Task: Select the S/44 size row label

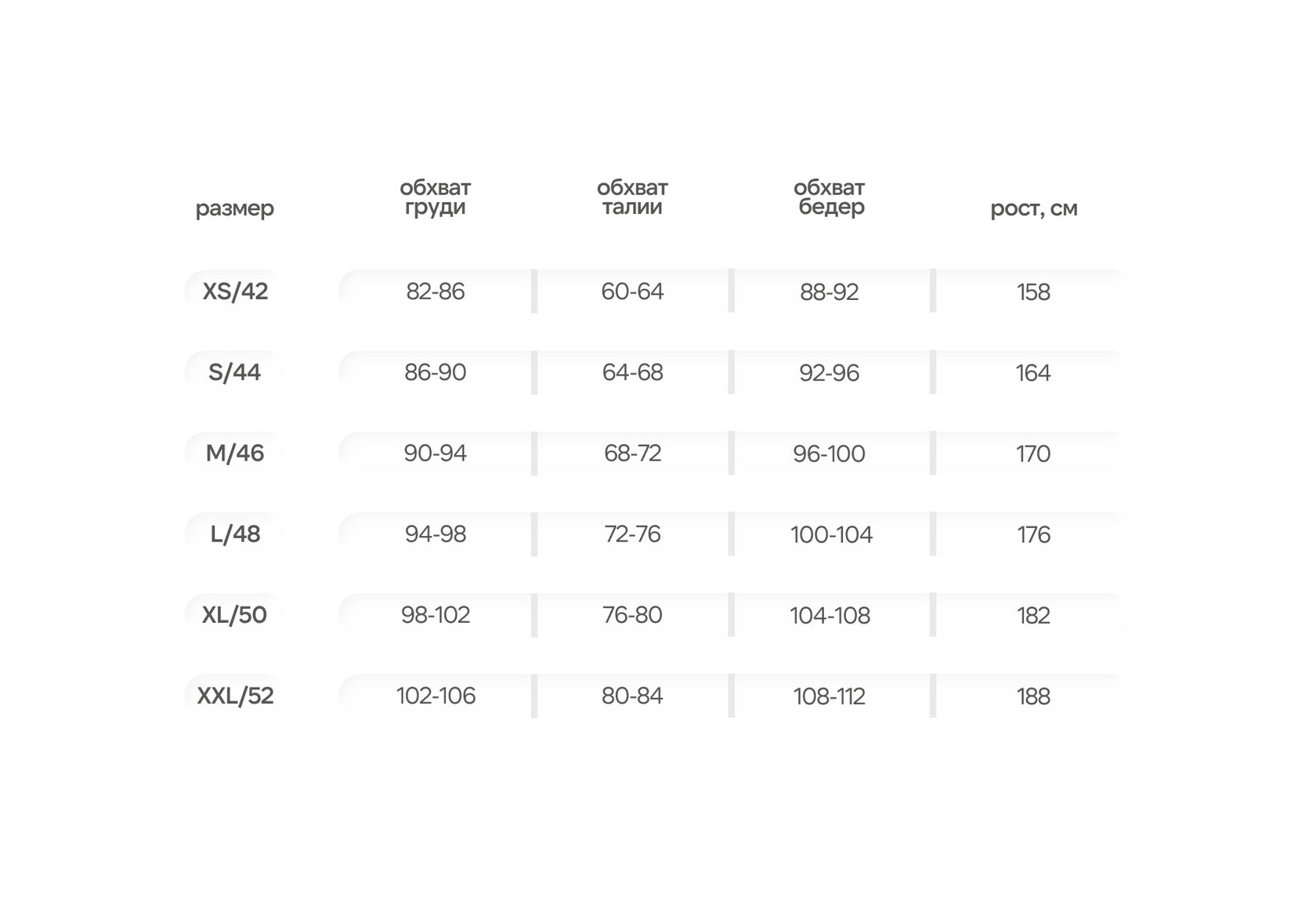Action: pos(235,372)
